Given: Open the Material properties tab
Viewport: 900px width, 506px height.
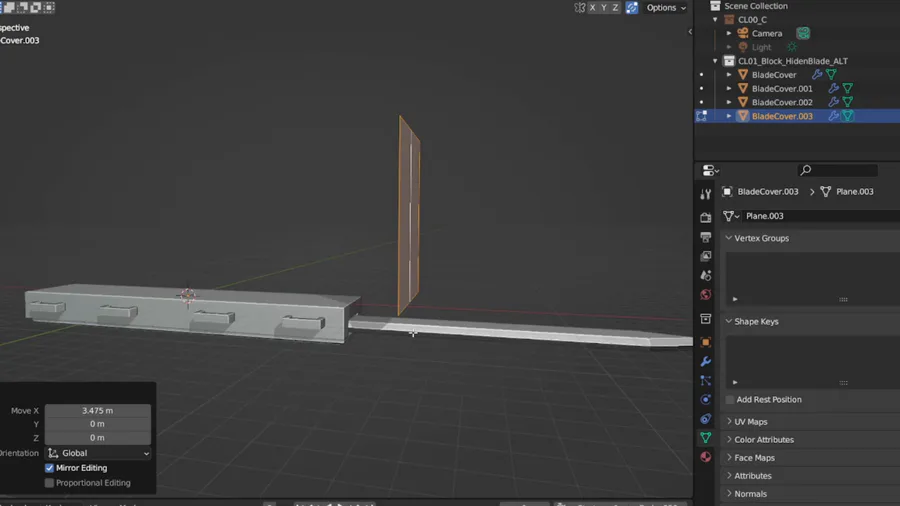Looking at the screenshot, I should pos(705,457).
